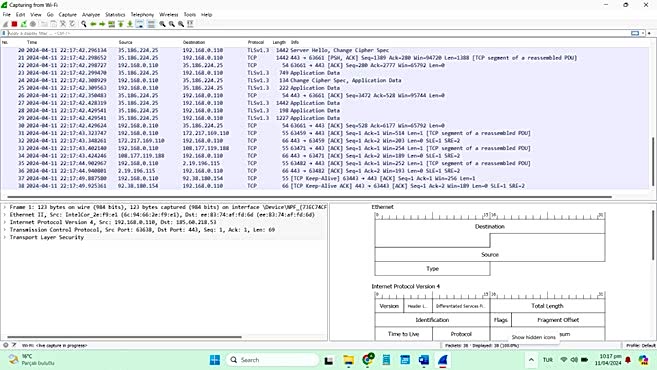
Task: Sort by the Source column header
Action: [125, 42]
